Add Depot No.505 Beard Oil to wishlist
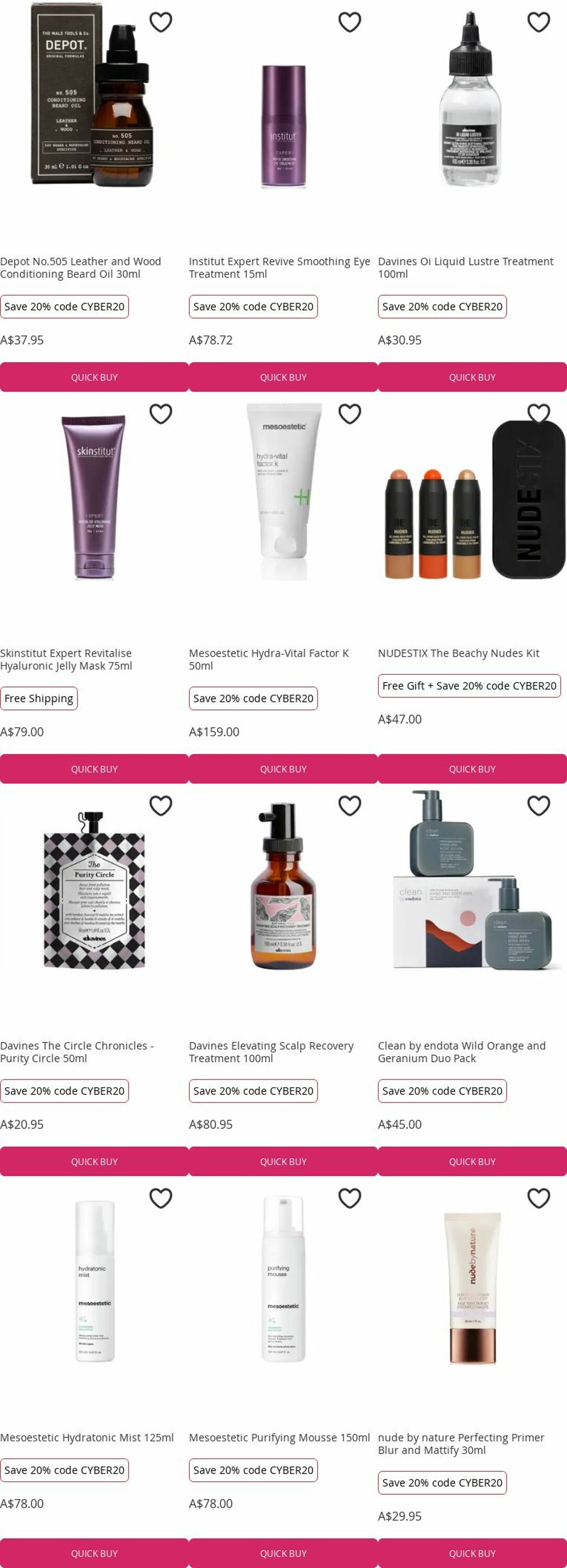The image size is (567, 1568). [161, 22]
